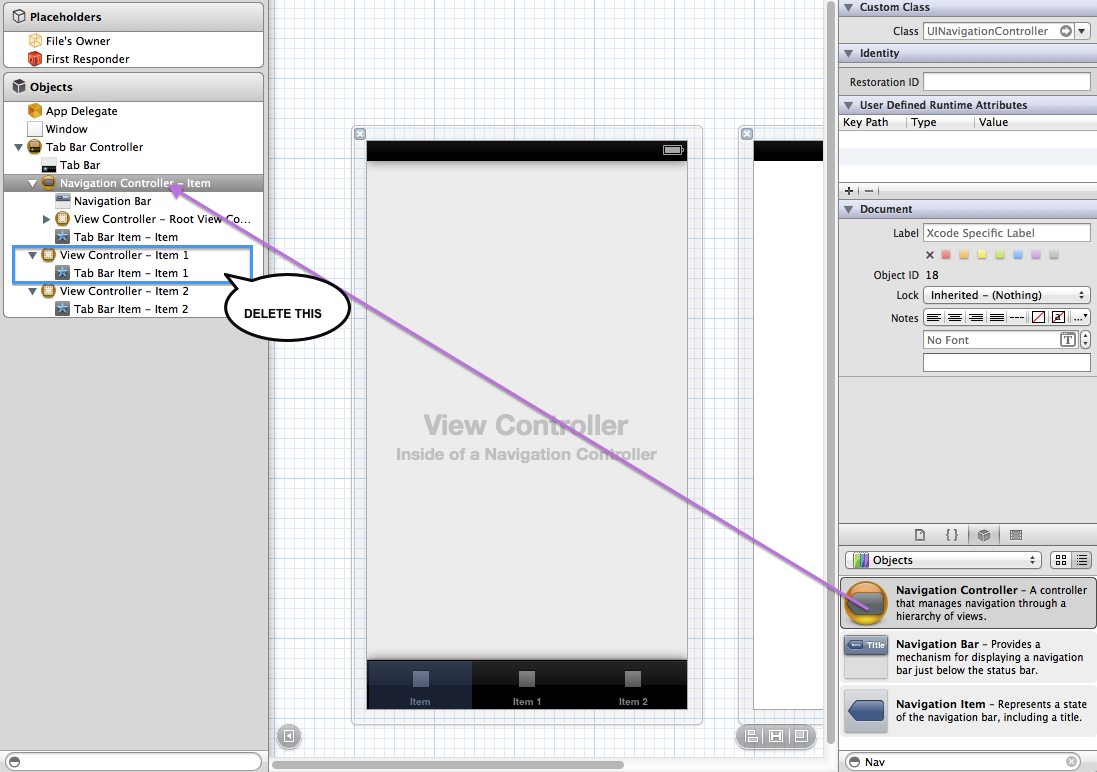Click the standard editor size icon below canvas
This screenshot has height=772, width=1097.
[776, 736]
